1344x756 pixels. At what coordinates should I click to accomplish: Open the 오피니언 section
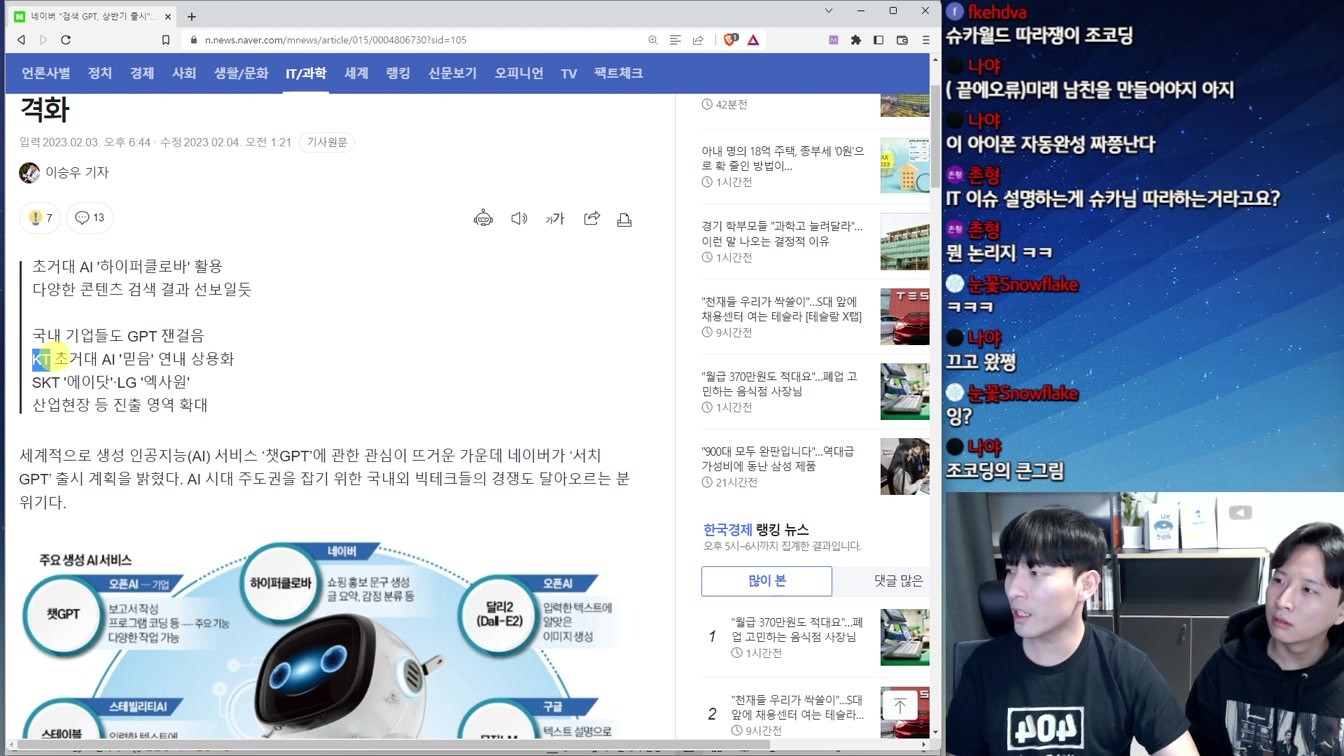(519, 73)
